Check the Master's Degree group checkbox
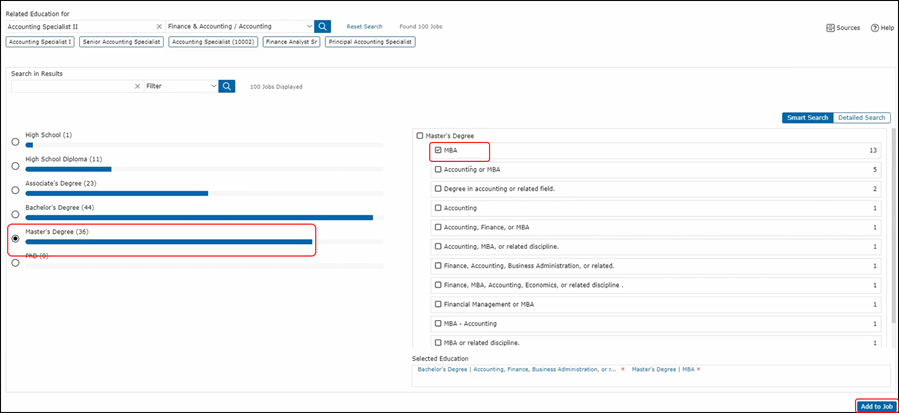The height and width of the screenshot is (413, 899). point(420,136)
